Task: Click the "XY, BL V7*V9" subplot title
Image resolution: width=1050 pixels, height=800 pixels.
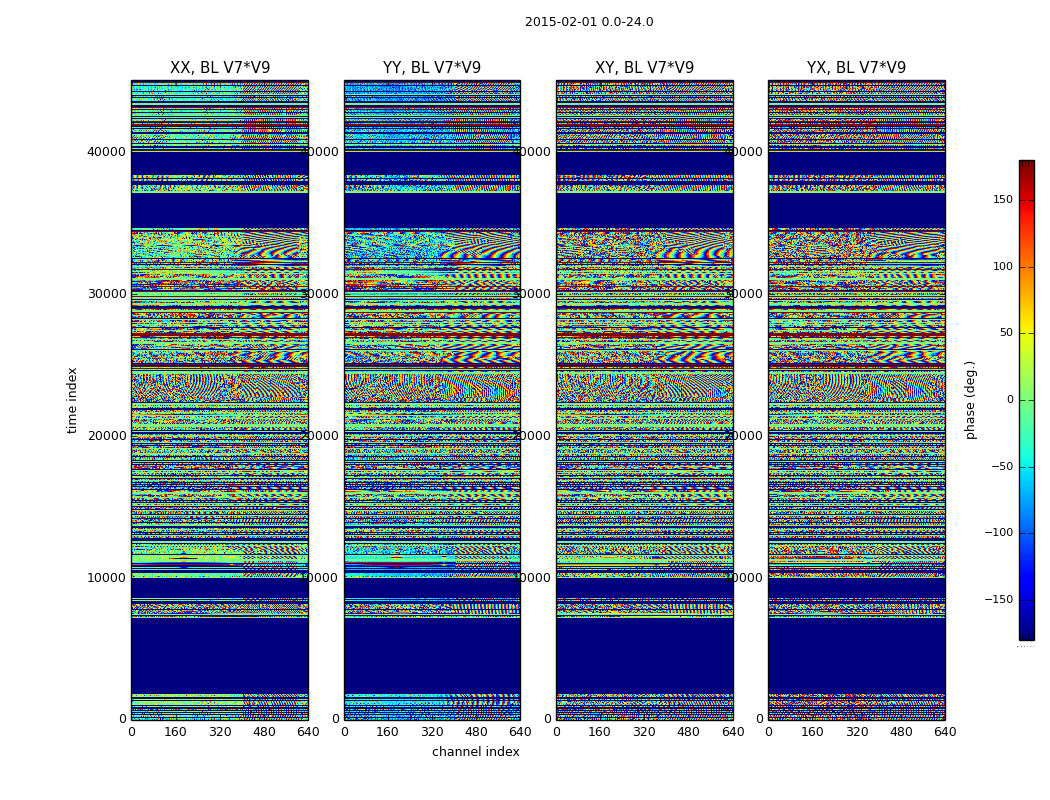Action: [x=644, y=68]
